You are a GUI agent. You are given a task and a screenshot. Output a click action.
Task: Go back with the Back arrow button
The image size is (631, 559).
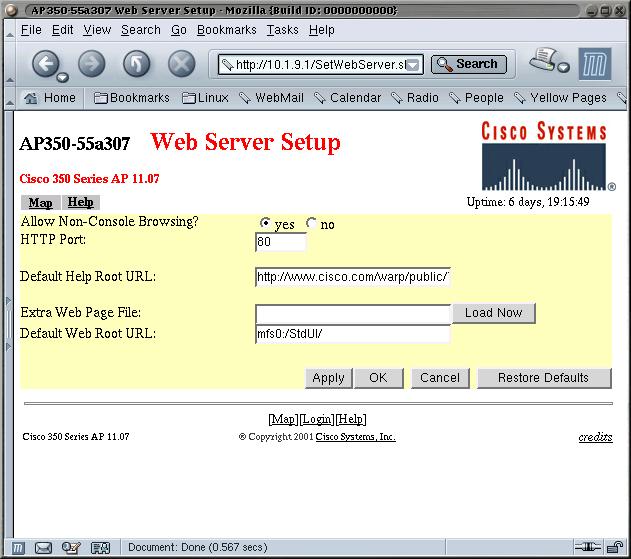pos(45,64)
